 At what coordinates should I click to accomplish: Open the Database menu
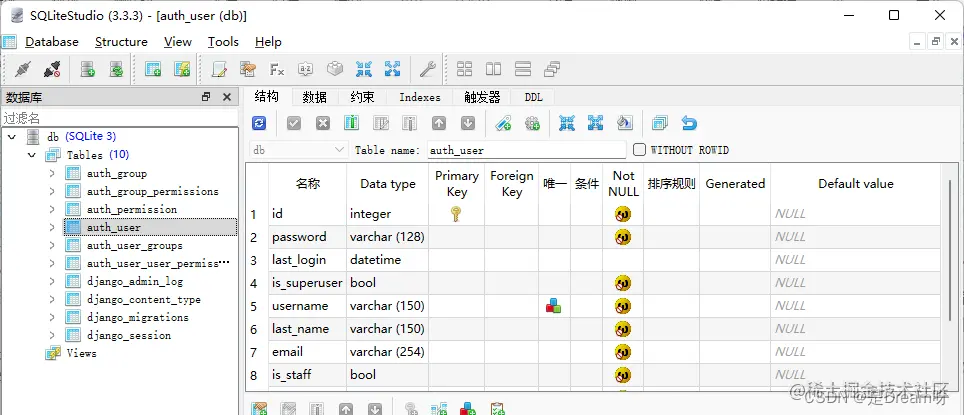(x=52, y=42)
